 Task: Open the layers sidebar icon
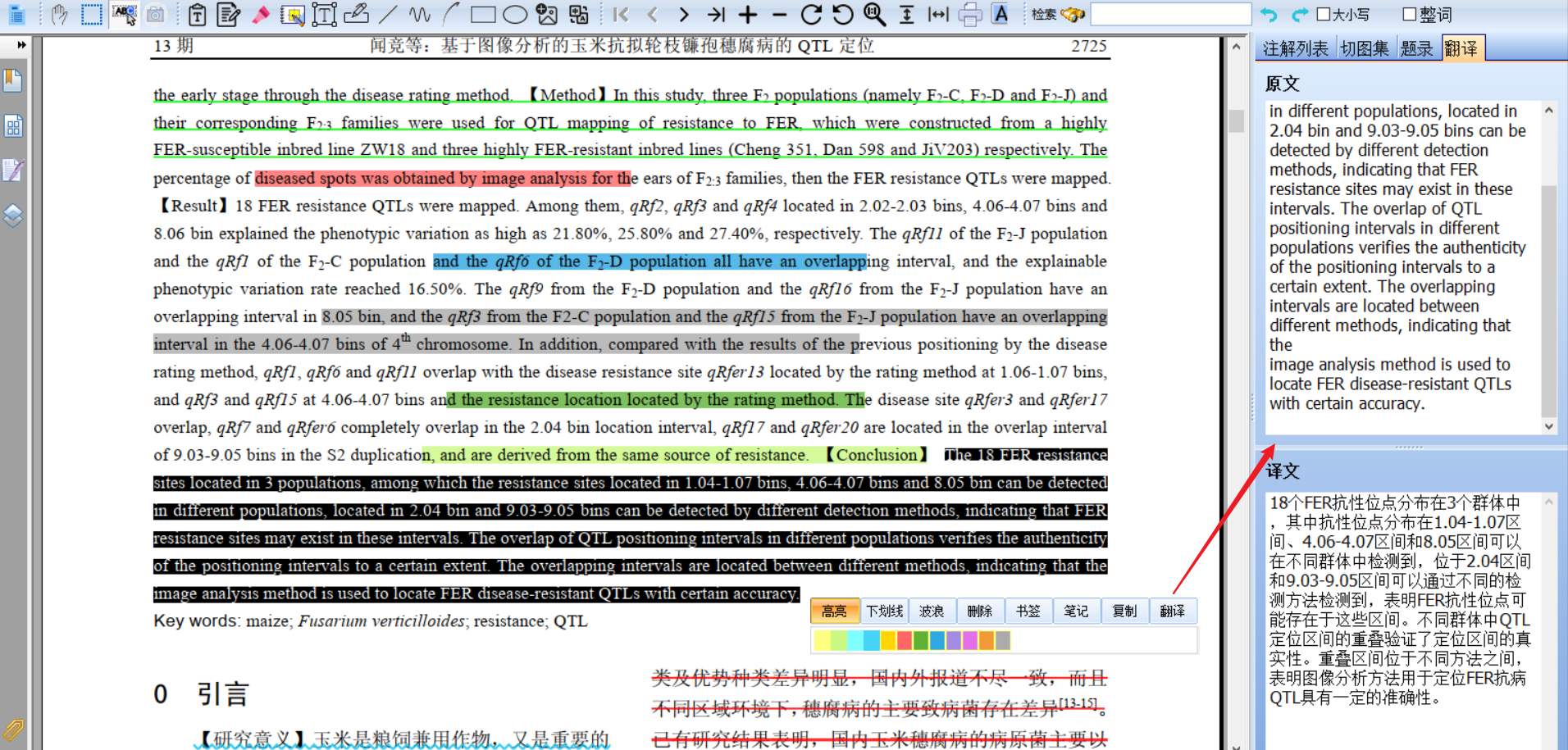[13, 216]
